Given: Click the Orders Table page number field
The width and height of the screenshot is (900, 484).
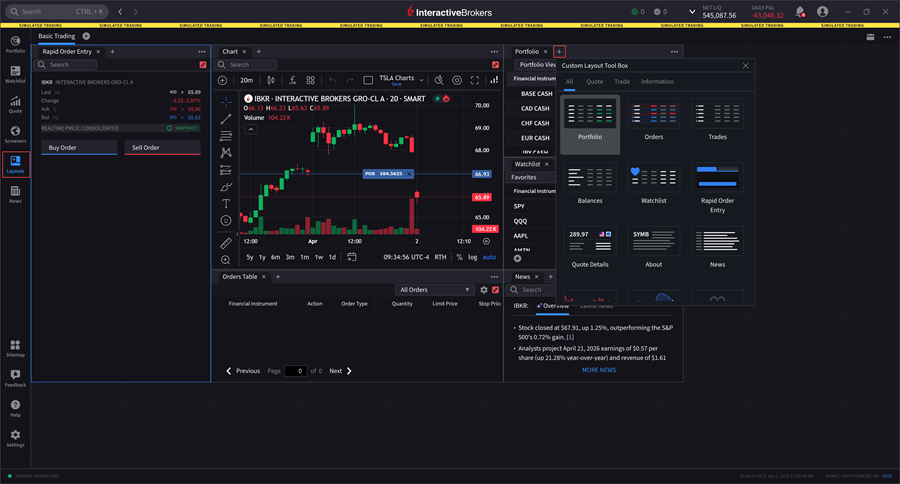Looking at the screenshot, I should pyautogui.click(x=295, y=371).
